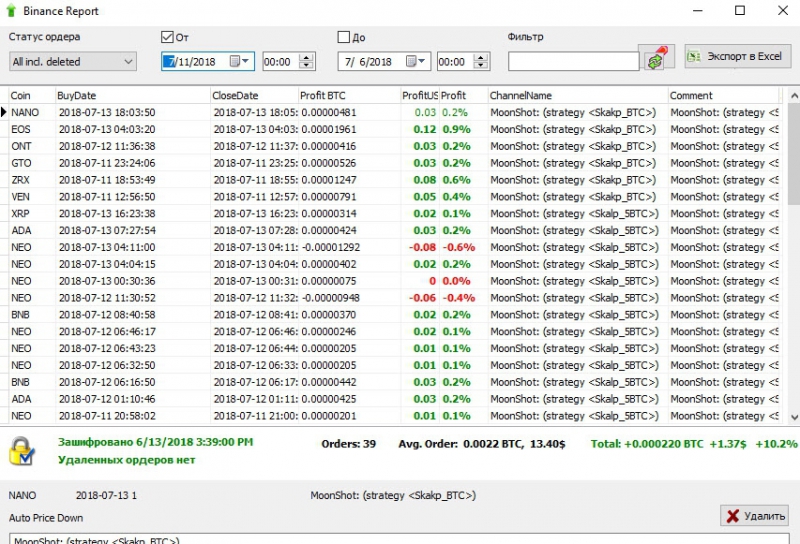Screen dimensions: 800x544
Task: Select the BNB row dated 2018-07-12 06:16:50
Action: [394, 382]
